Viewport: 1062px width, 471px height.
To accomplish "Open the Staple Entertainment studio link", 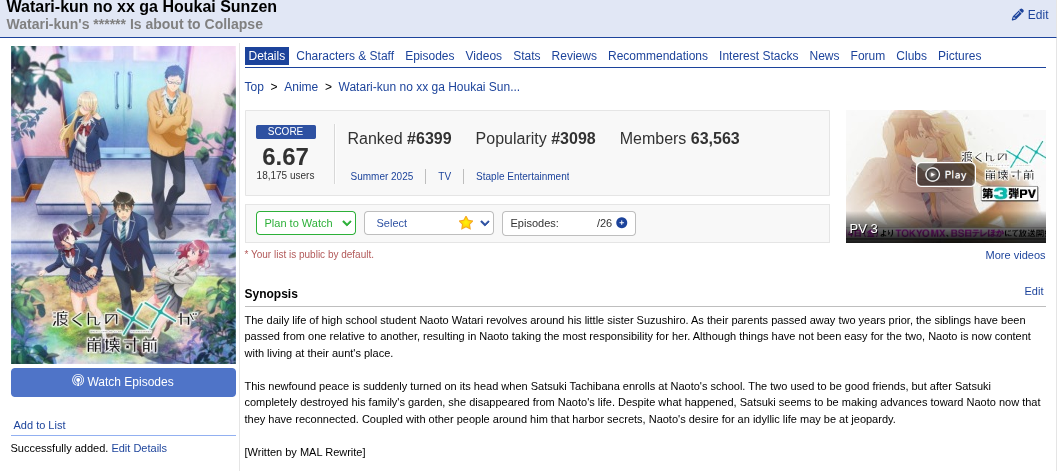I will [x=522, y=177].
